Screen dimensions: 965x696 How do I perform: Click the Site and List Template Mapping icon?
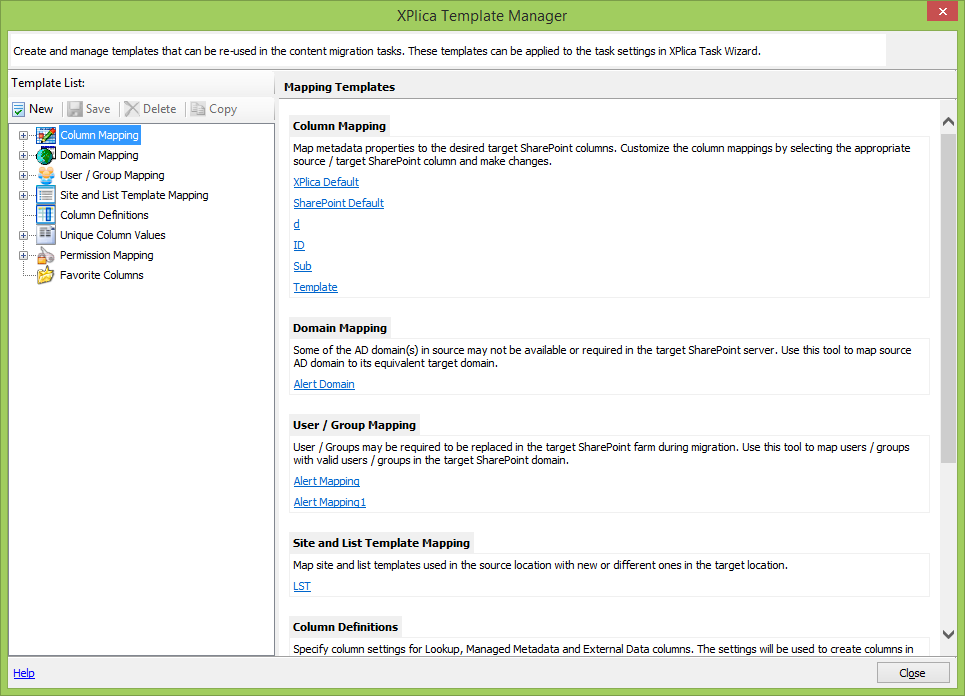pyautogui.click(x=46, y=195)
